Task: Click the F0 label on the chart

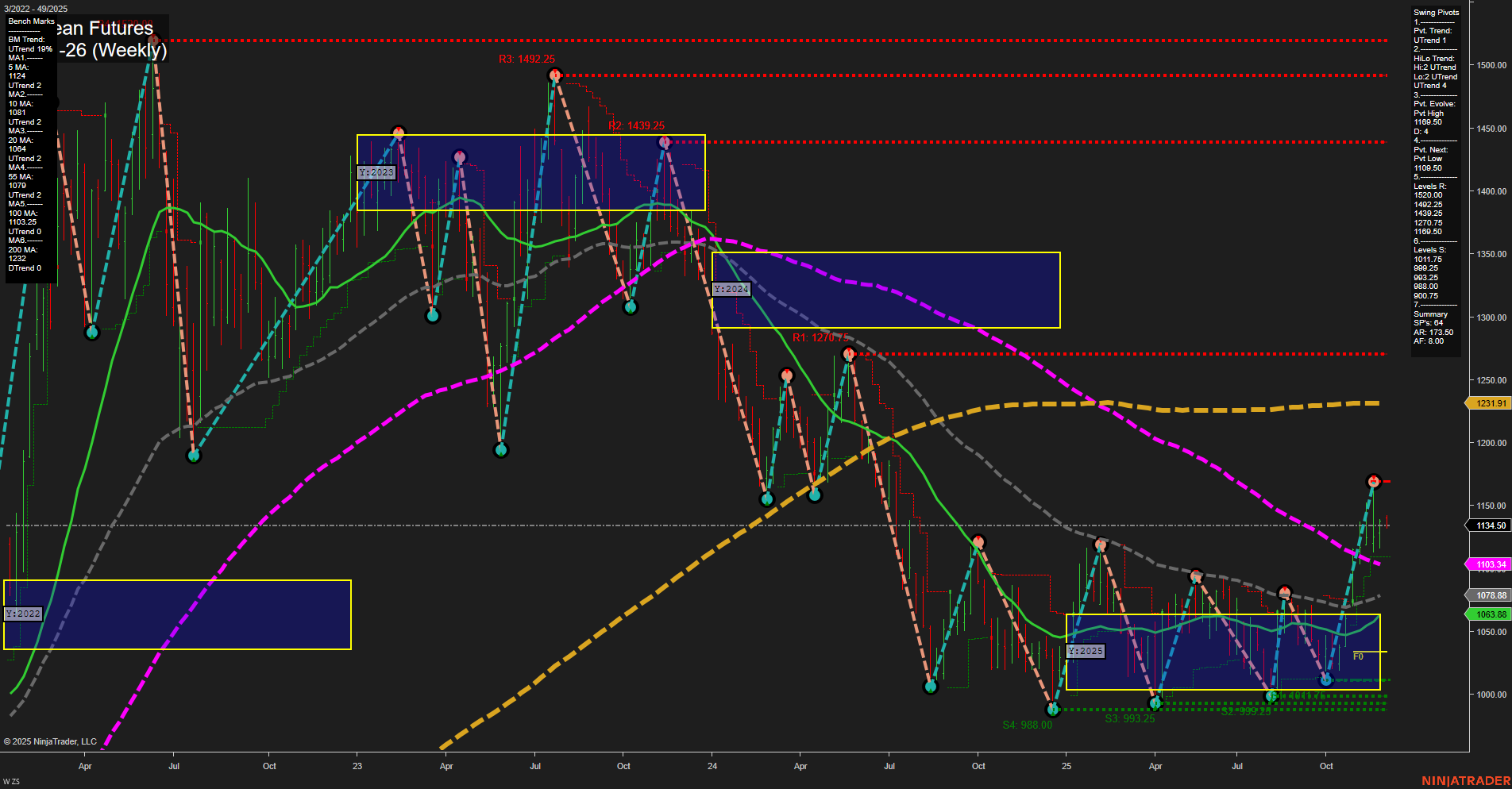Action: point(1359,655)
